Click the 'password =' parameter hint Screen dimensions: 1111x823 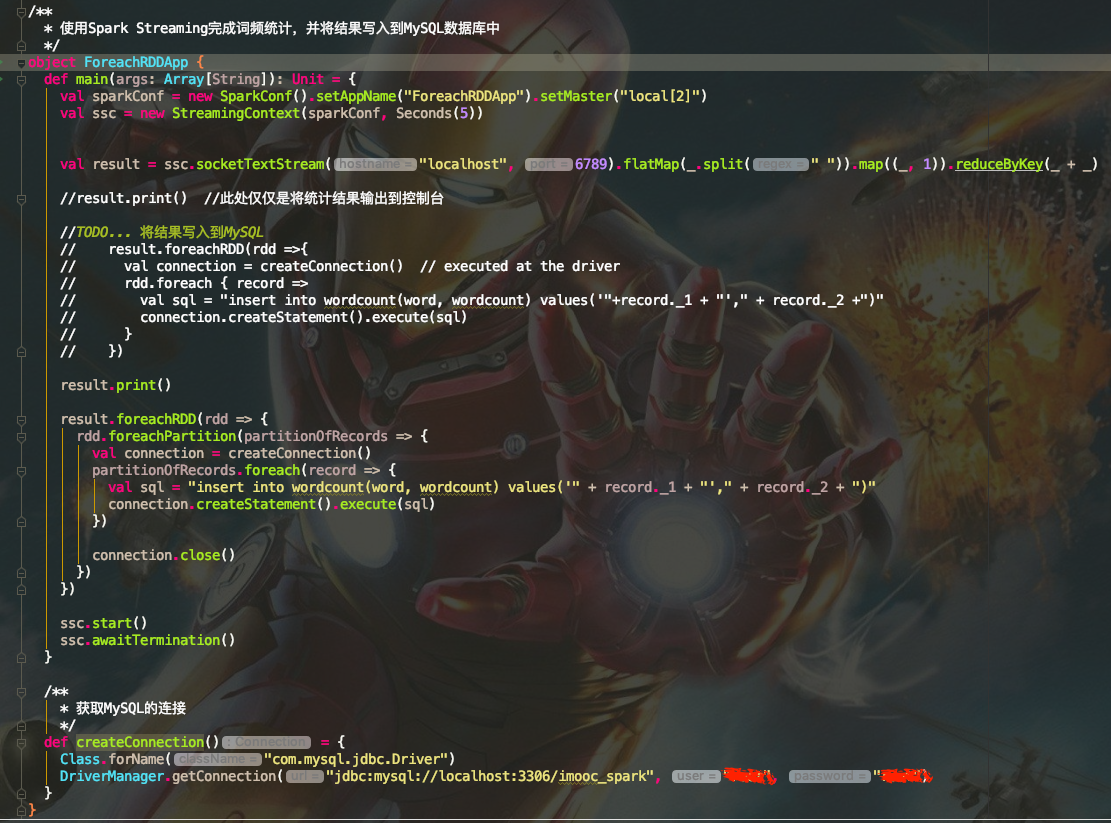(x=829, y=776)
